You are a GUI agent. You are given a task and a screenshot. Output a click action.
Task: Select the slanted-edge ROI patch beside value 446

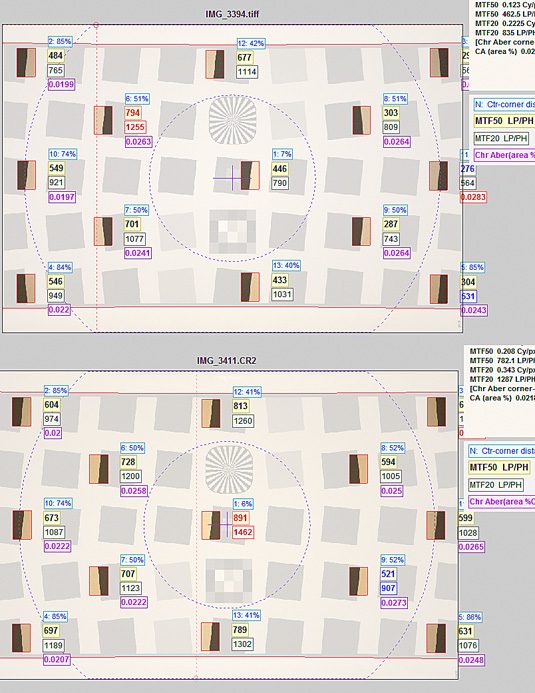[x=250, y=175]
